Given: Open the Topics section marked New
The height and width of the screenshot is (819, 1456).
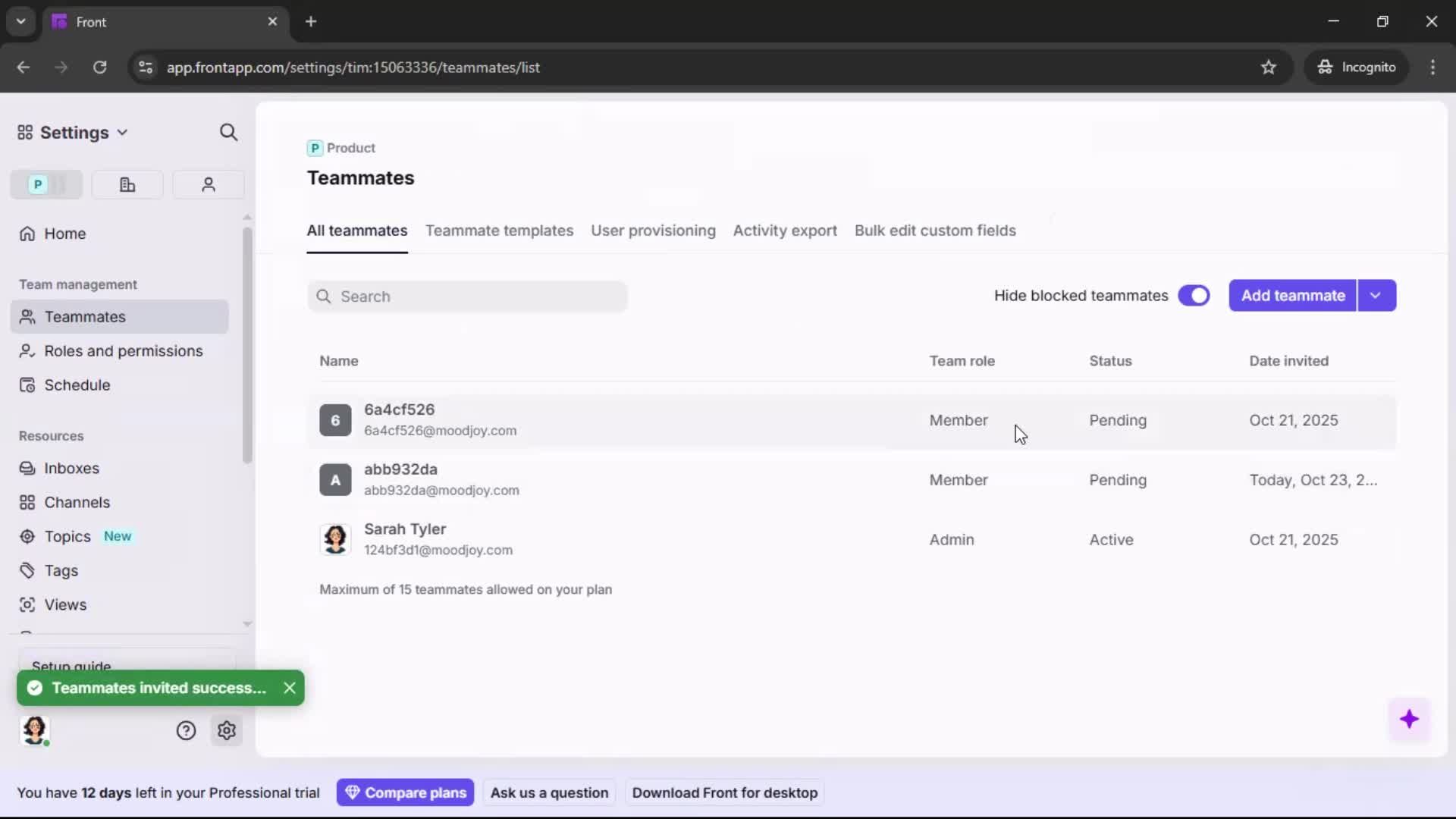Looking at the screenshot, I should coord(65,536).
